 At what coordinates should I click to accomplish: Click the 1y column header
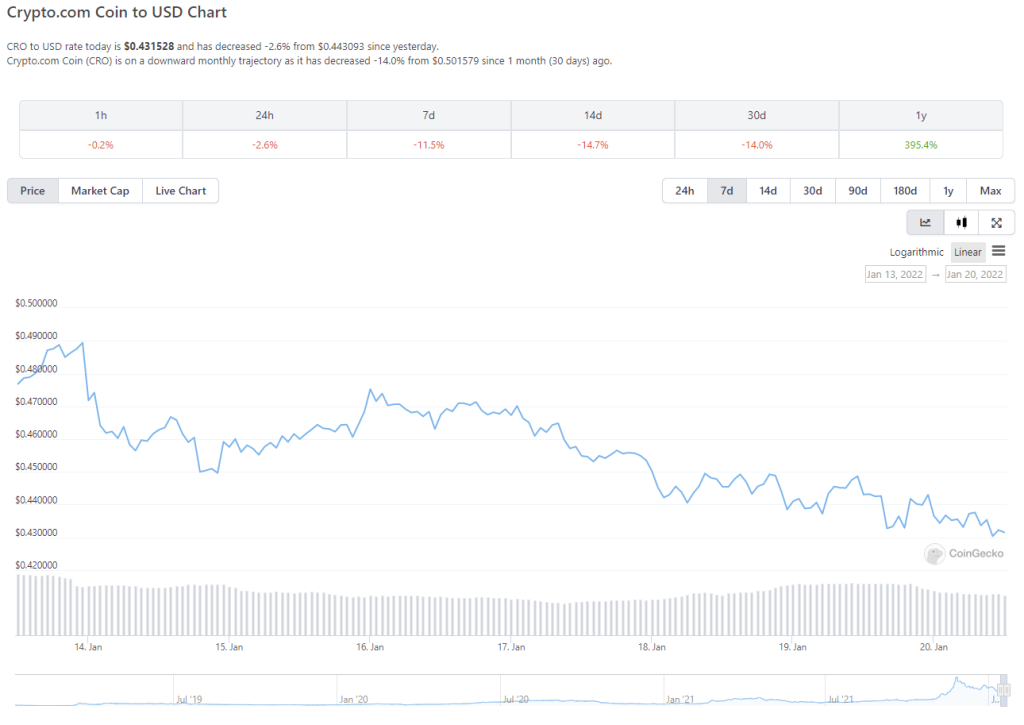click(921, 116)
